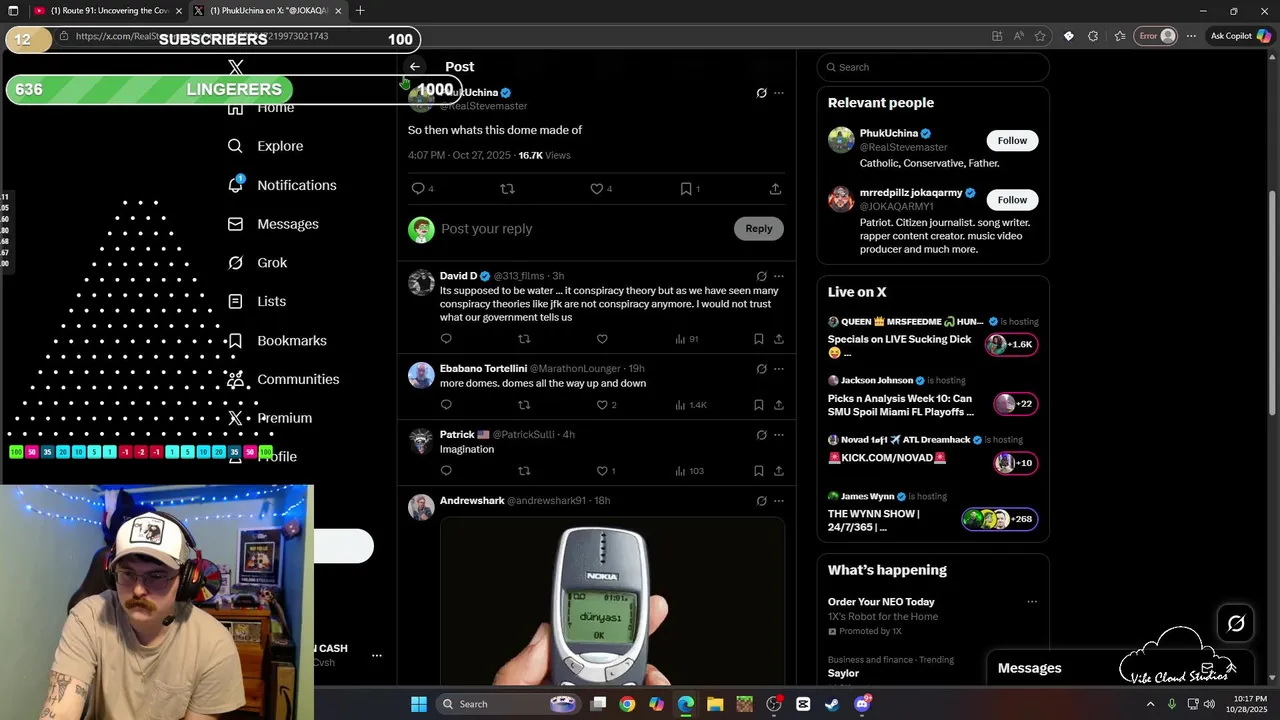Like the main post with 4 likes
Viewport: 1280px width, 720px height.
pos(596,189)
